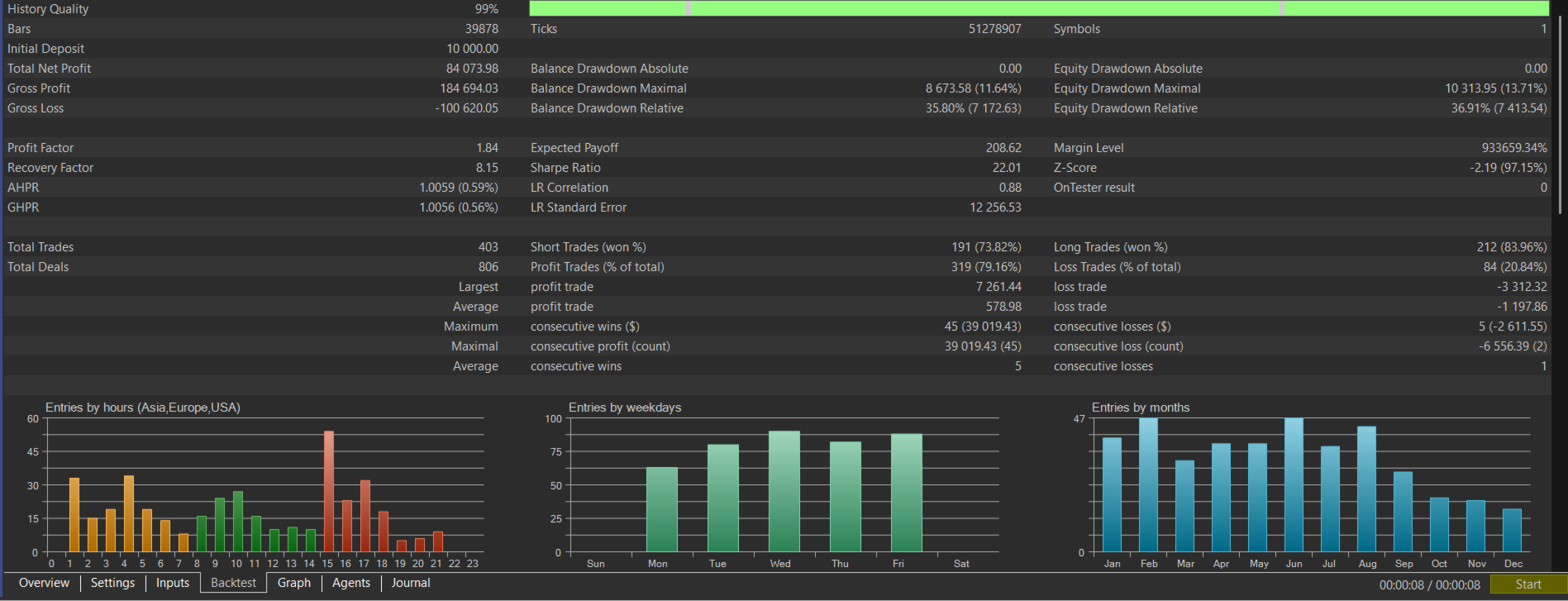Click the Largest profit trade value 7 261.44
This screenshot has width=1568, height=601.
[998, 287]
